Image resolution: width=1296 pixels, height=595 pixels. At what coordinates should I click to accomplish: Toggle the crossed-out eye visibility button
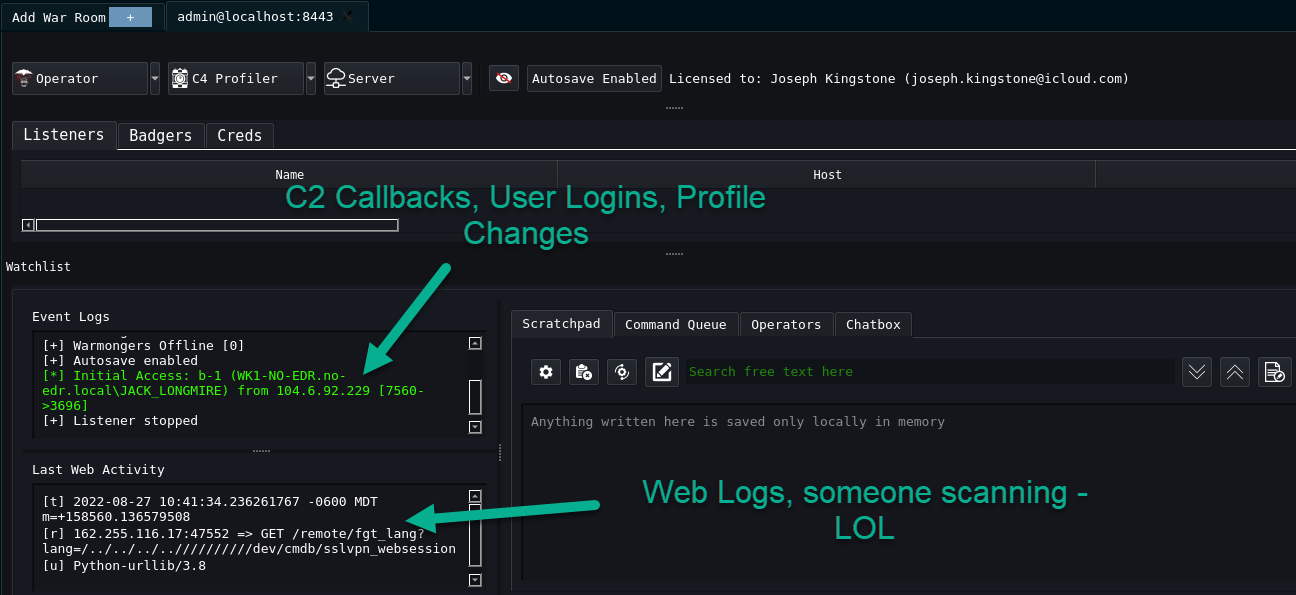tap(504, 78)
